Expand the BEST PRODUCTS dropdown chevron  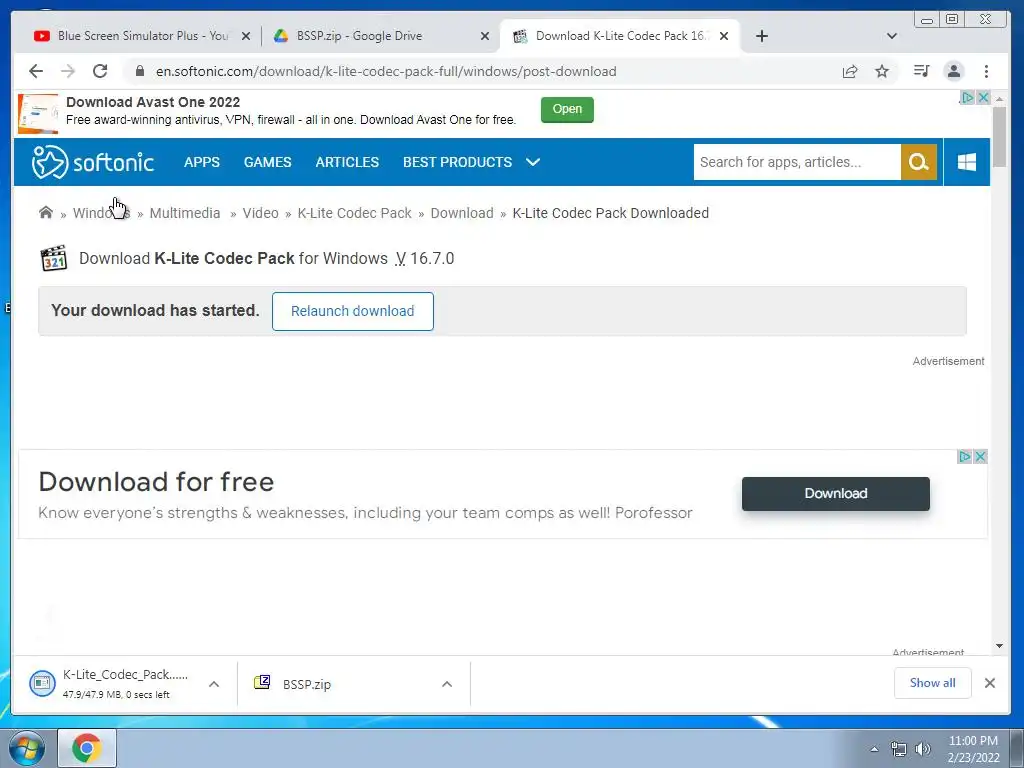[x=533, y=161]
